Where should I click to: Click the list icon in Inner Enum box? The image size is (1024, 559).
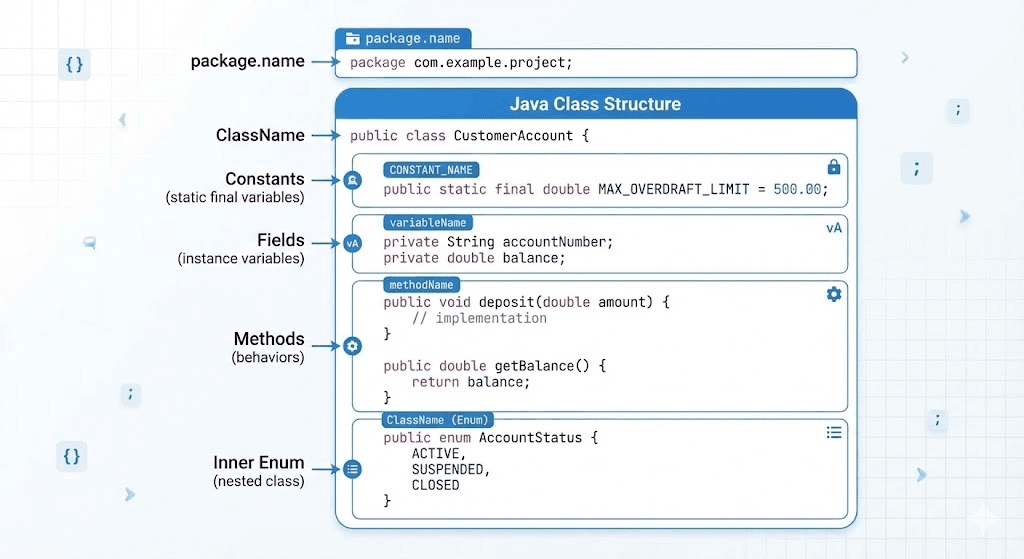(x=833, y=432)
